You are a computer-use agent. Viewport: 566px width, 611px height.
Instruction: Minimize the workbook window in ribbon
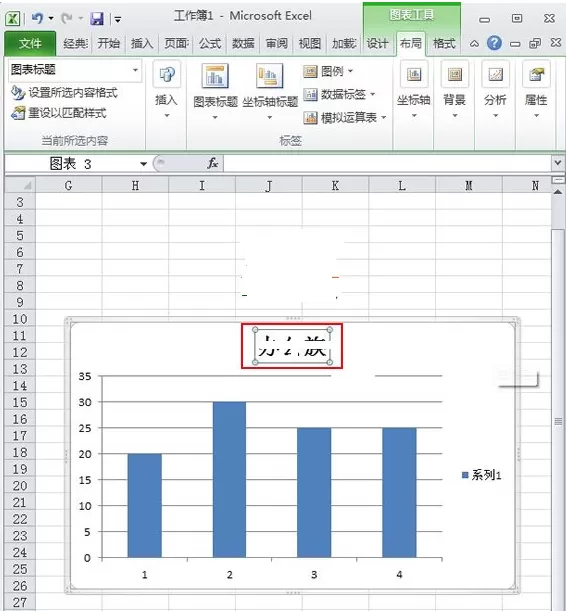(515, 44)
